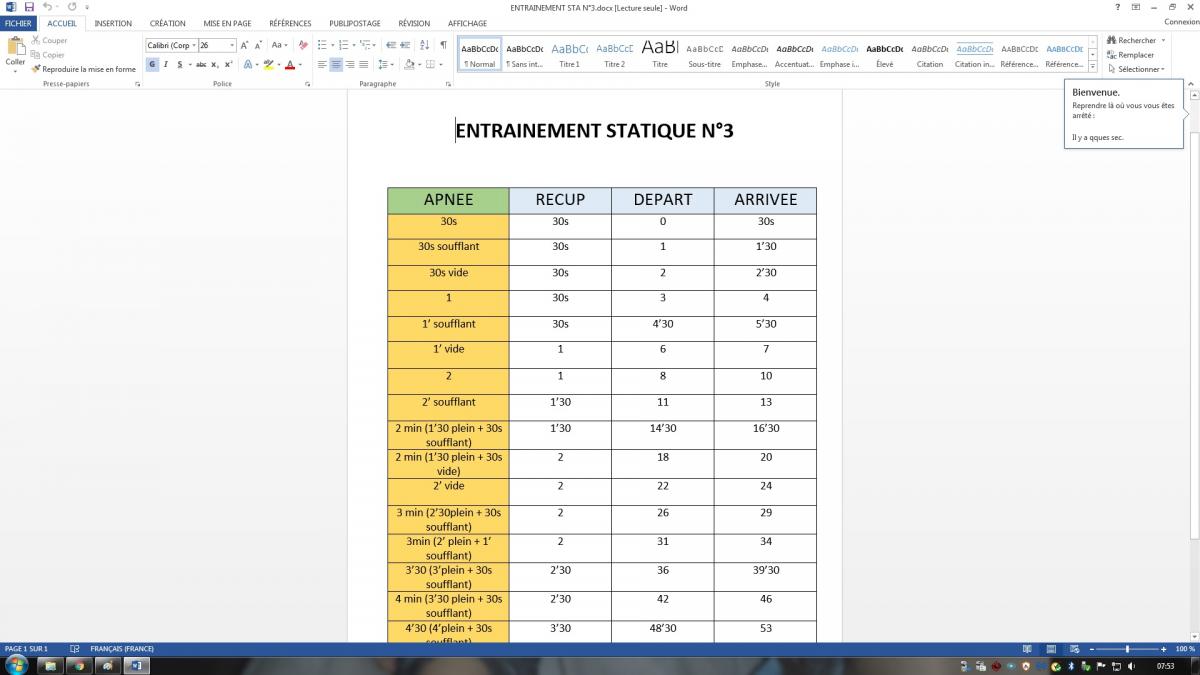The width and height of the screenshot is (1200, 675).
Task: Toggle strikethrough (abc) formatting
Action: pos(201,64)
